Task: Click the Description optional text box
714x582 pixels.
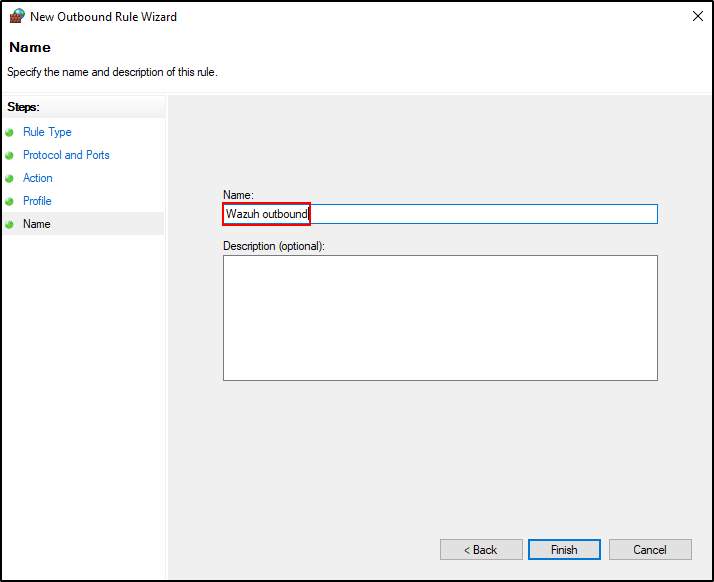Action: pos(440,318)
